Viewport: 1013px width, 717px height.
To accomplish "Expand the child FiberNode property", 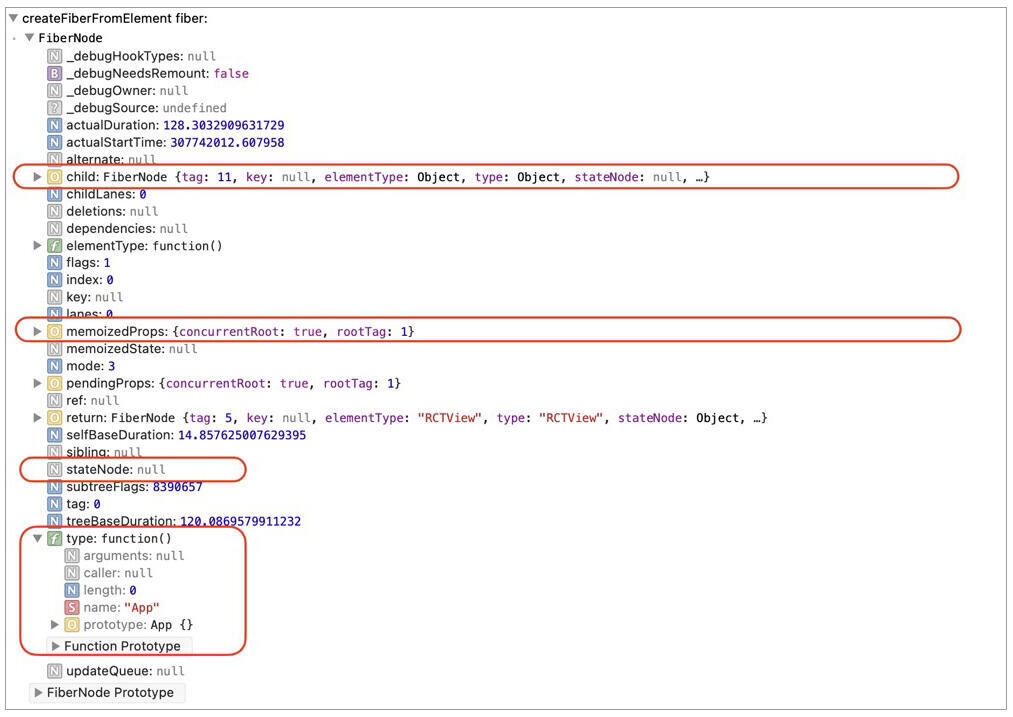I will point(38,177).
